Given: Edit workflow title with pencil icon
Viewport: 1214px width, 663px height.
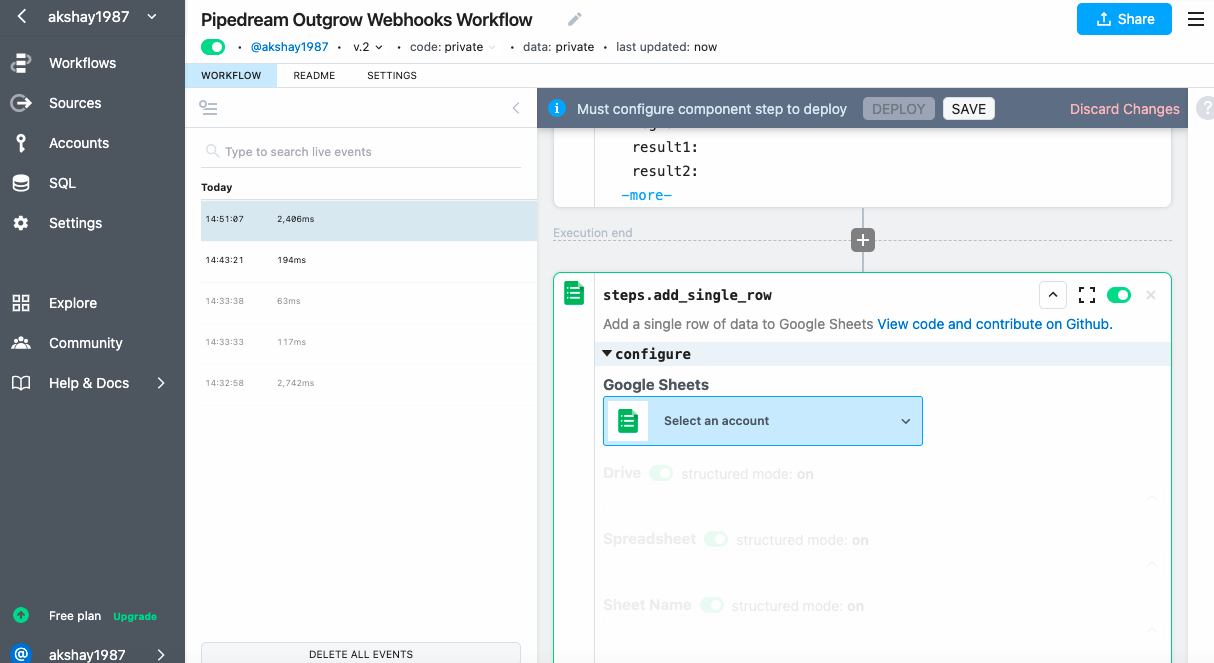Looking at the screenshot, I should (x=574, y=19).
